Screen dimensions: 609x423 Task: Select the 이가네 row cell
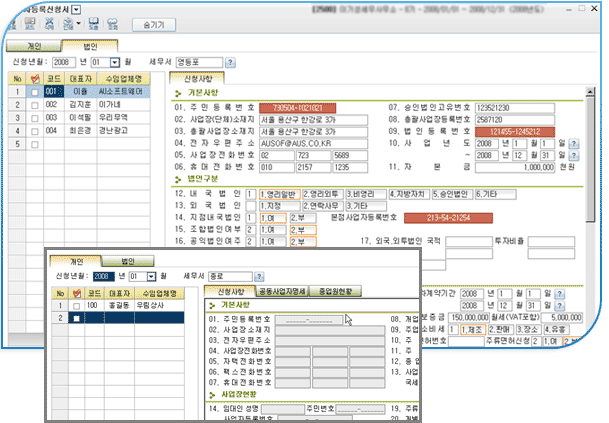click(x=123, y=105)
